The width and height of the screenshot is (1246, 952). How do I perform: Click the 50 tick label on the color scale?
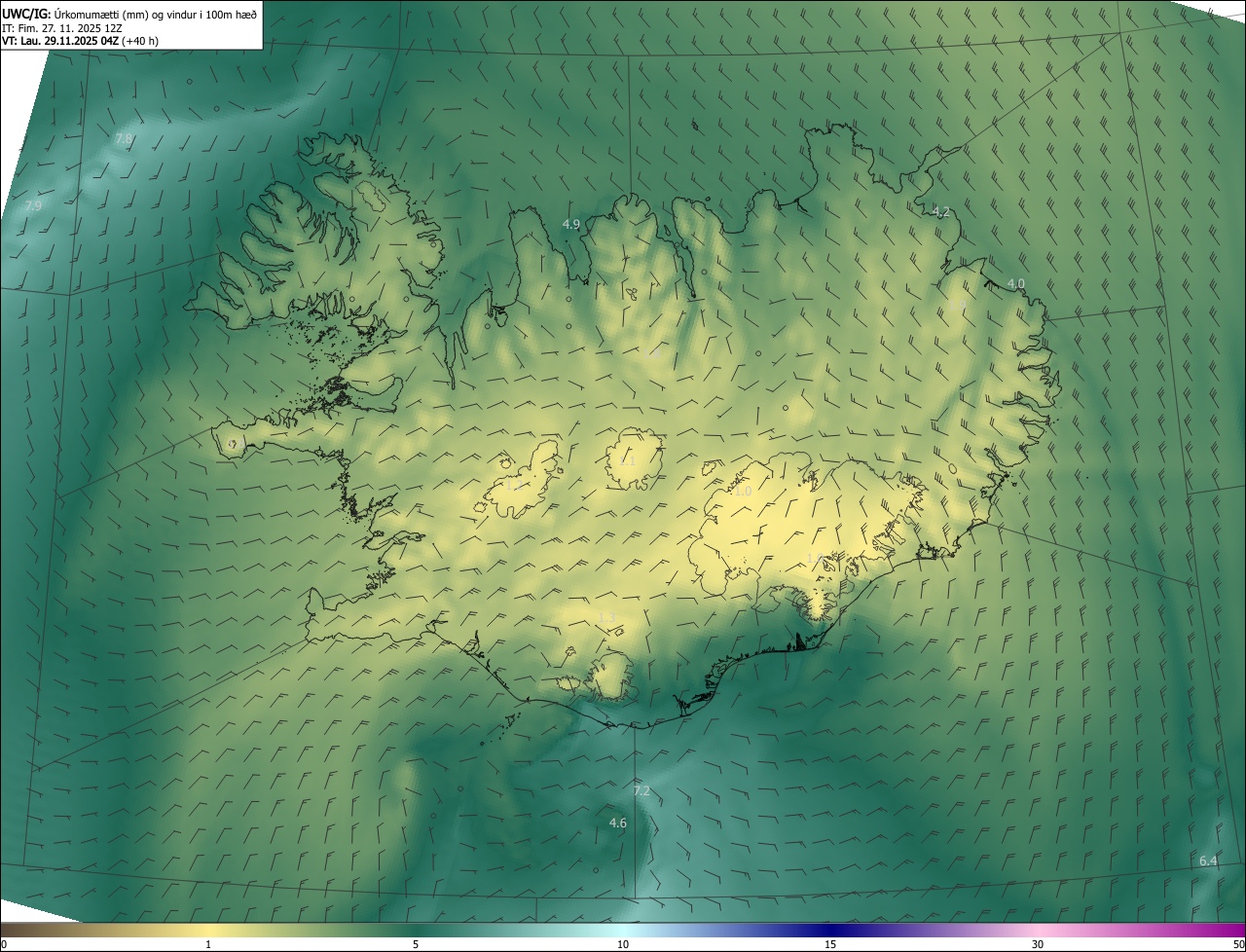(x=1238, y=944)
